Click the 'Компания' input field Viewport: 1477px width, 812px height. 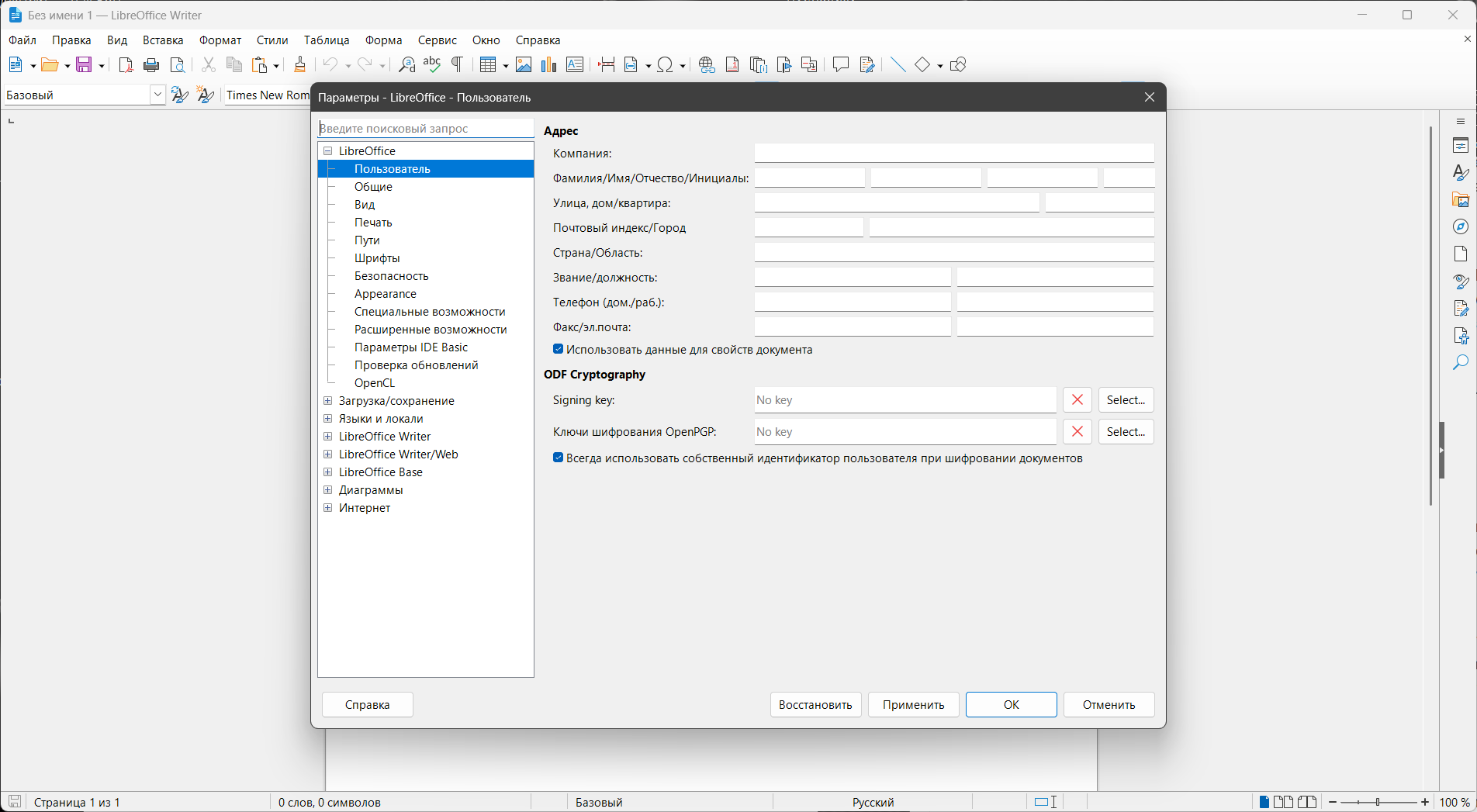click(x=953, y=154)
